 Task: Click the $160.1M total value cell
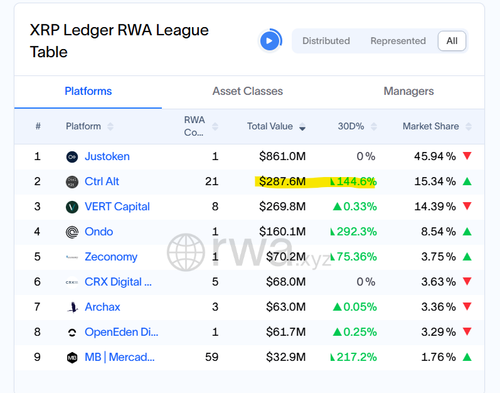click(282, 231)
